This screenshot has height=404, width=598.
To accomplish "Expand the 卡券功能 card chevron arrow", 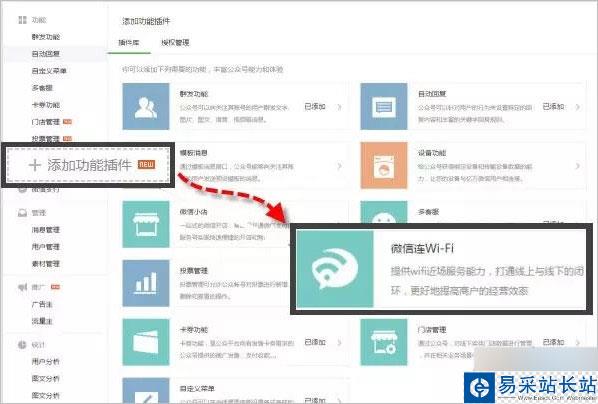I will [339, 343].
